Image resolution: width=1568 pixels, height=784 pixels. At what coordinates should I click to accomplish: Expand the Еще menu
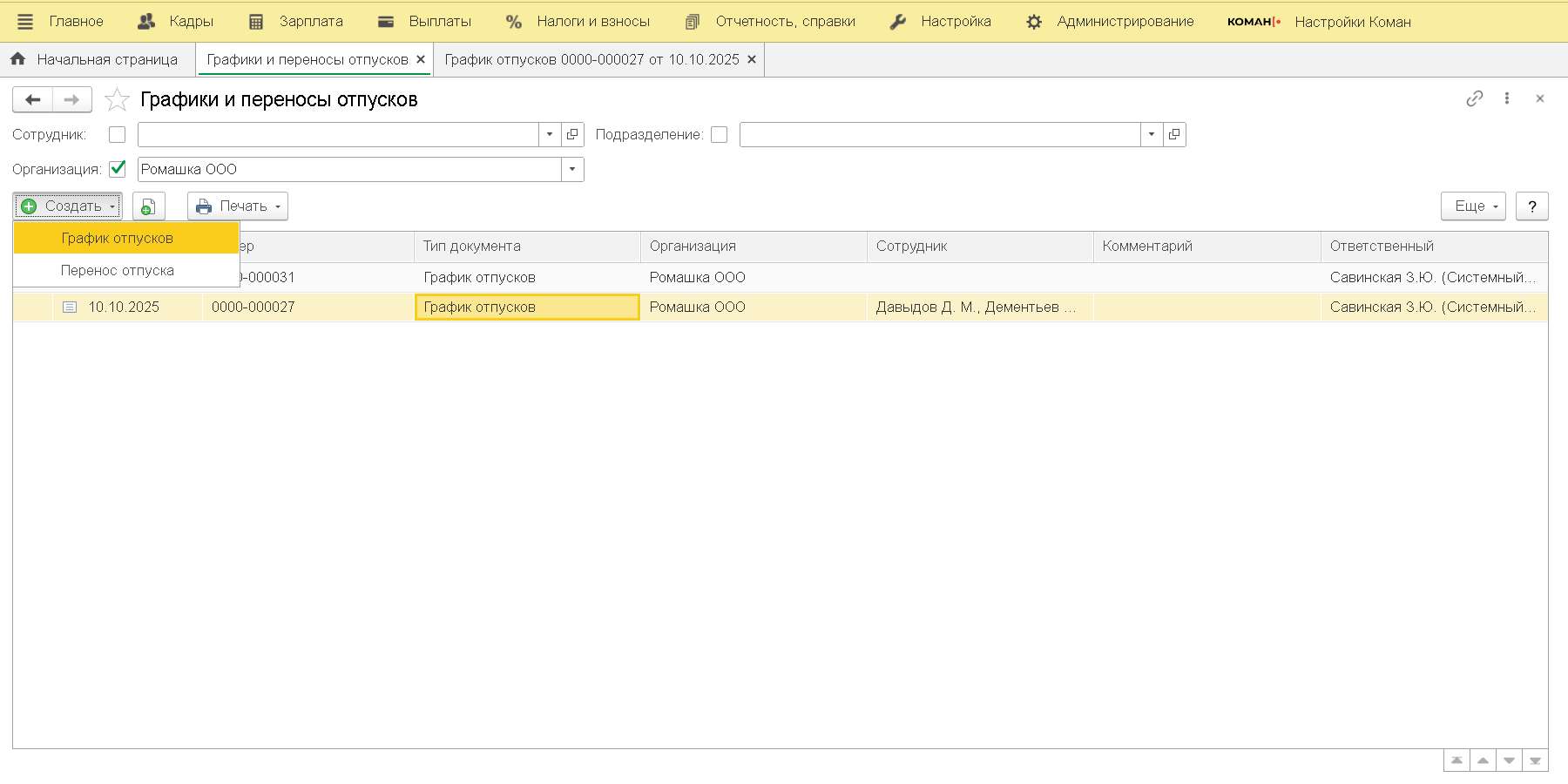point(1472,206)
